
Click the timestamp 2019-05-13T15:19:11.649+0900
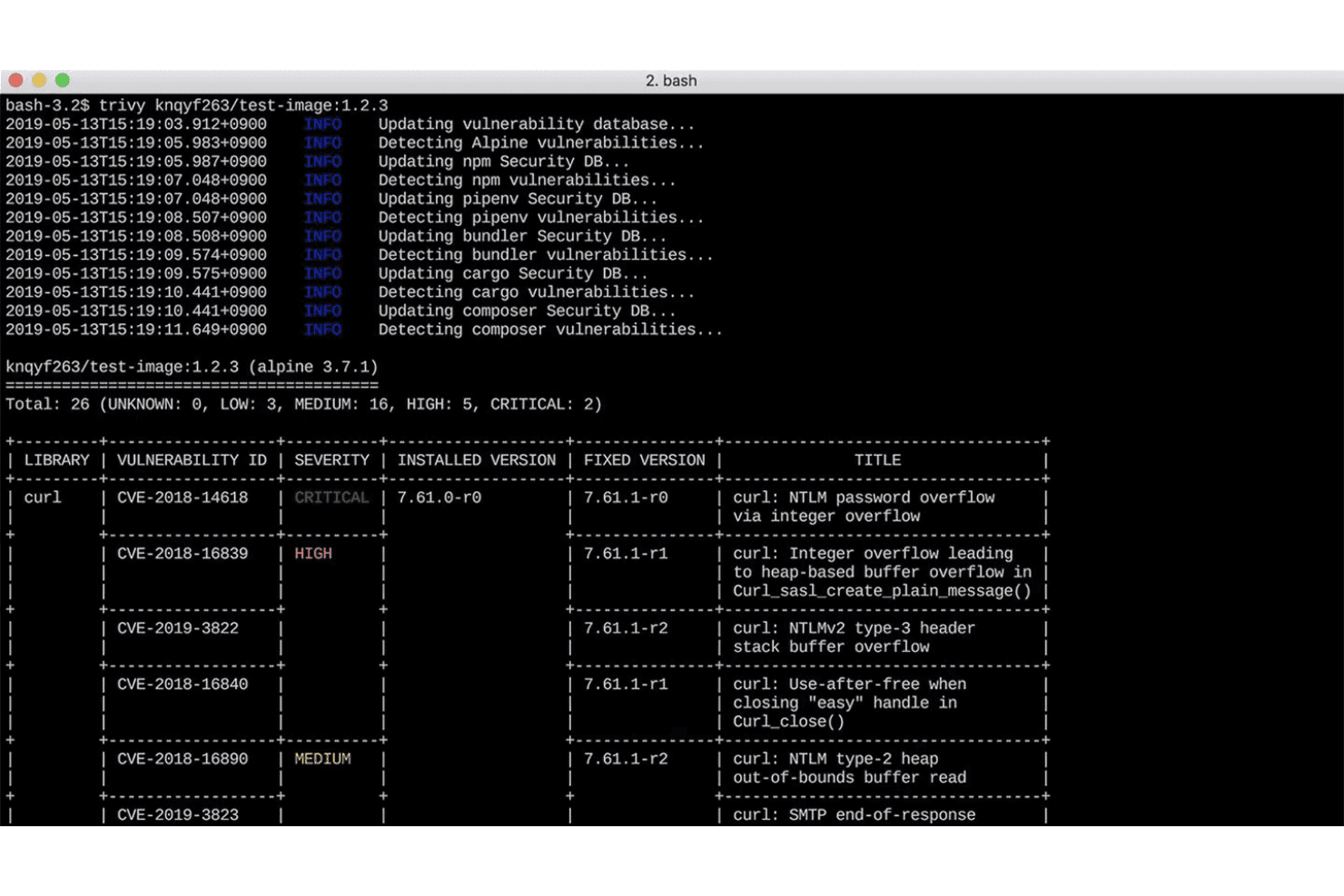click(x=136, y=330)
